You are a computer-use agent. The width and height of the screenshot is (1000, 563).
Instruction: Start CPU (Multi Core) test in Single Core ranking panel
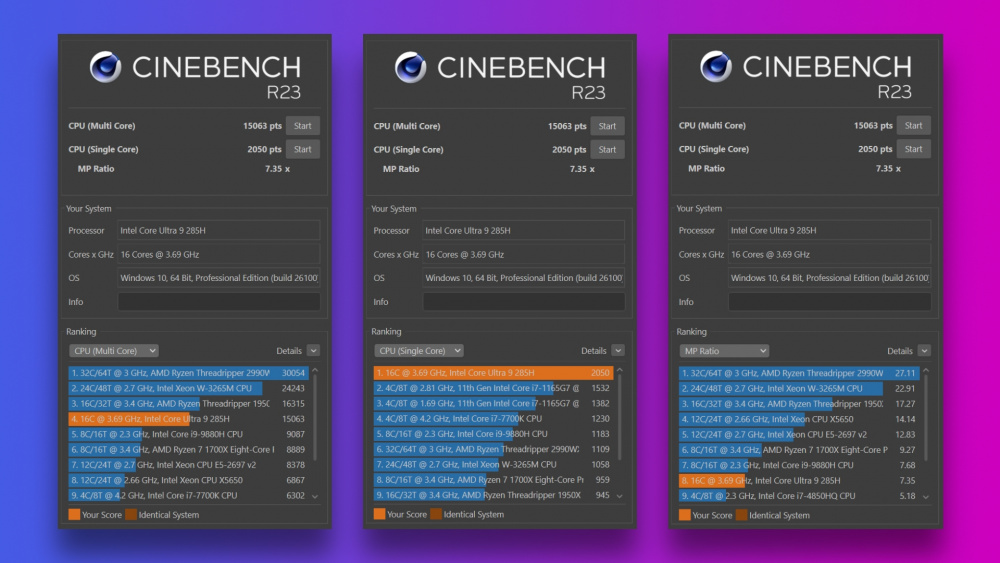[607, 126]
